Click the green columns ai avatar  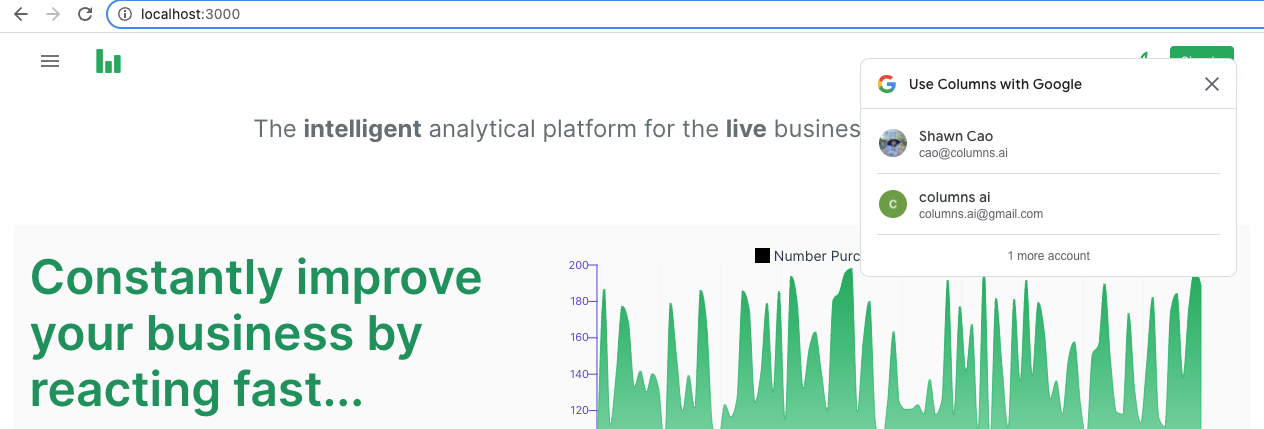click(x=893, y=204)
